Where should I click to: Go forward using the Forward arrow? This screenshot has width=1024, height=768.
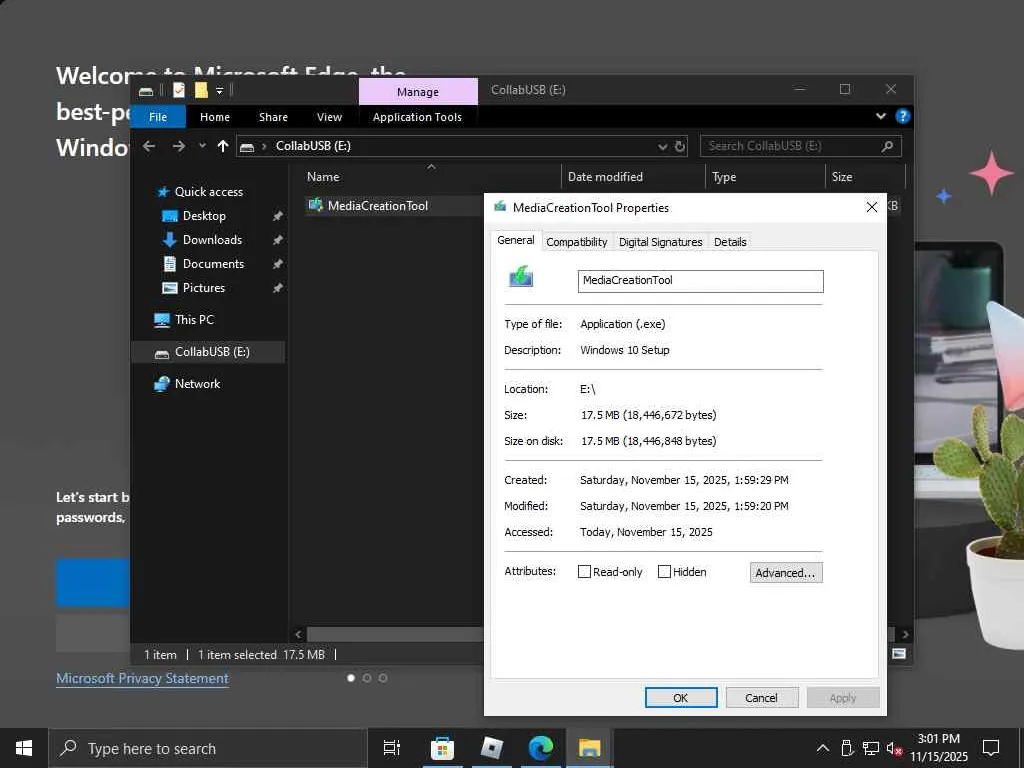pos(178,146)
